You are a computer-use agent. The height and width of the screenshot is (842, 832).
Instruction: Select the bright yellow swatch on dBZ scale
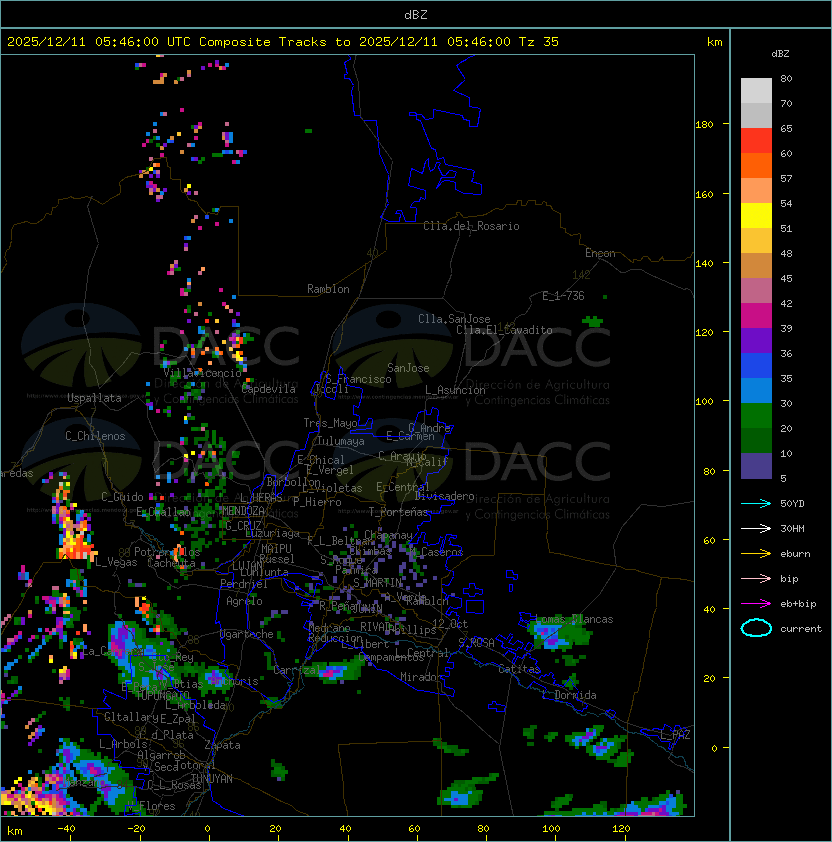(756, 216)
